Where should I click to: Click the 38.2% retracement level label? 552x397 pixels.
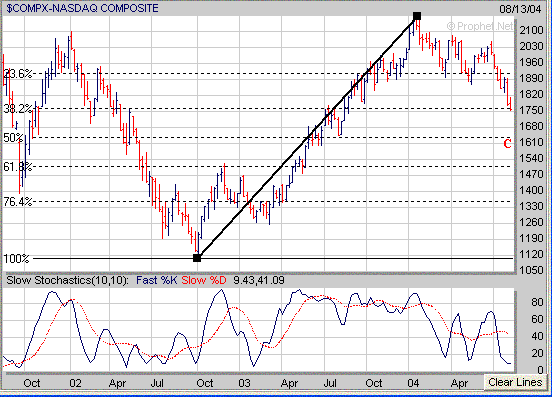[18, 109]
